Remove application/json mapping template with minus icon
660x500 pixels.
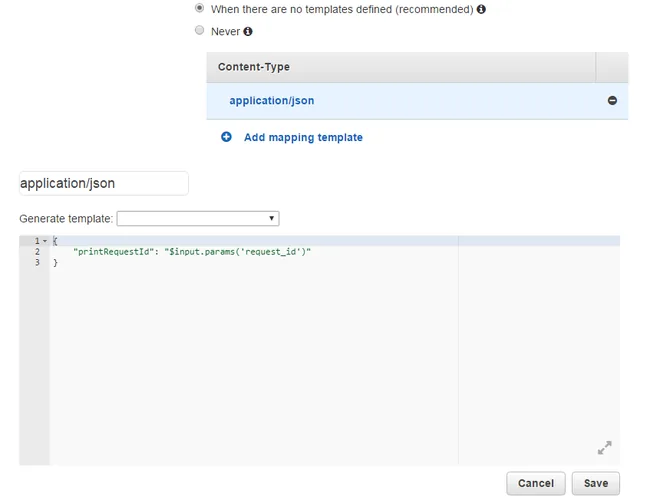pyautogui.click(x=612, y=100)
